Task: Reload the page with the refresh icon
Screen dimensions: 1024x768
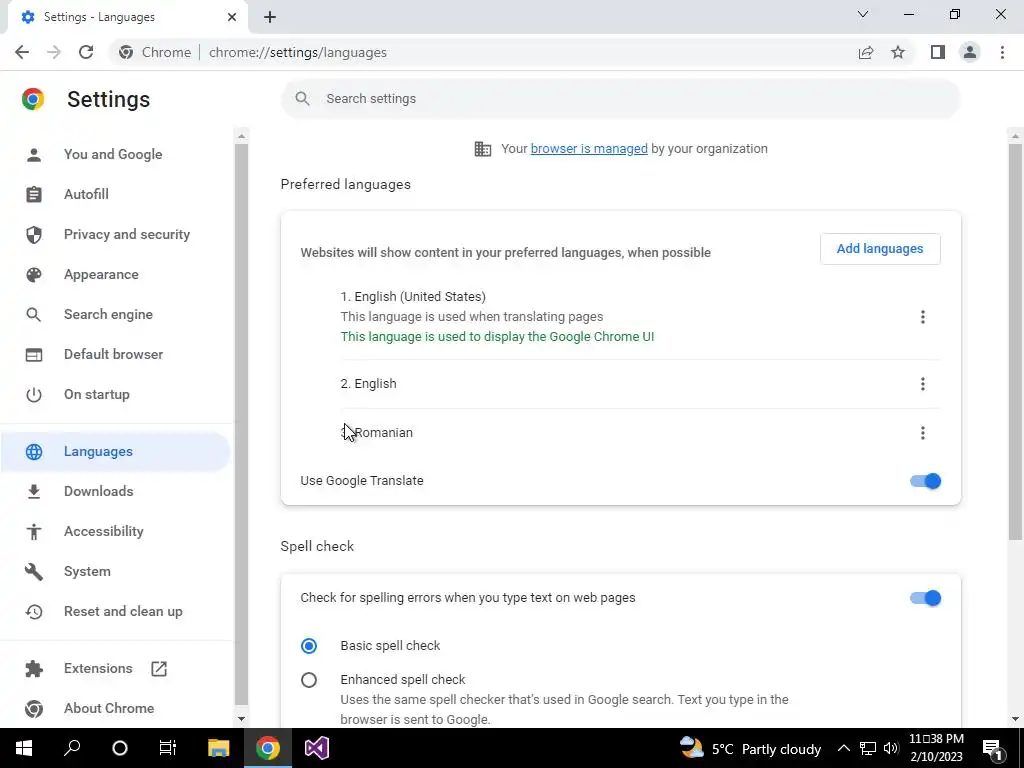Action: point(86,52)
